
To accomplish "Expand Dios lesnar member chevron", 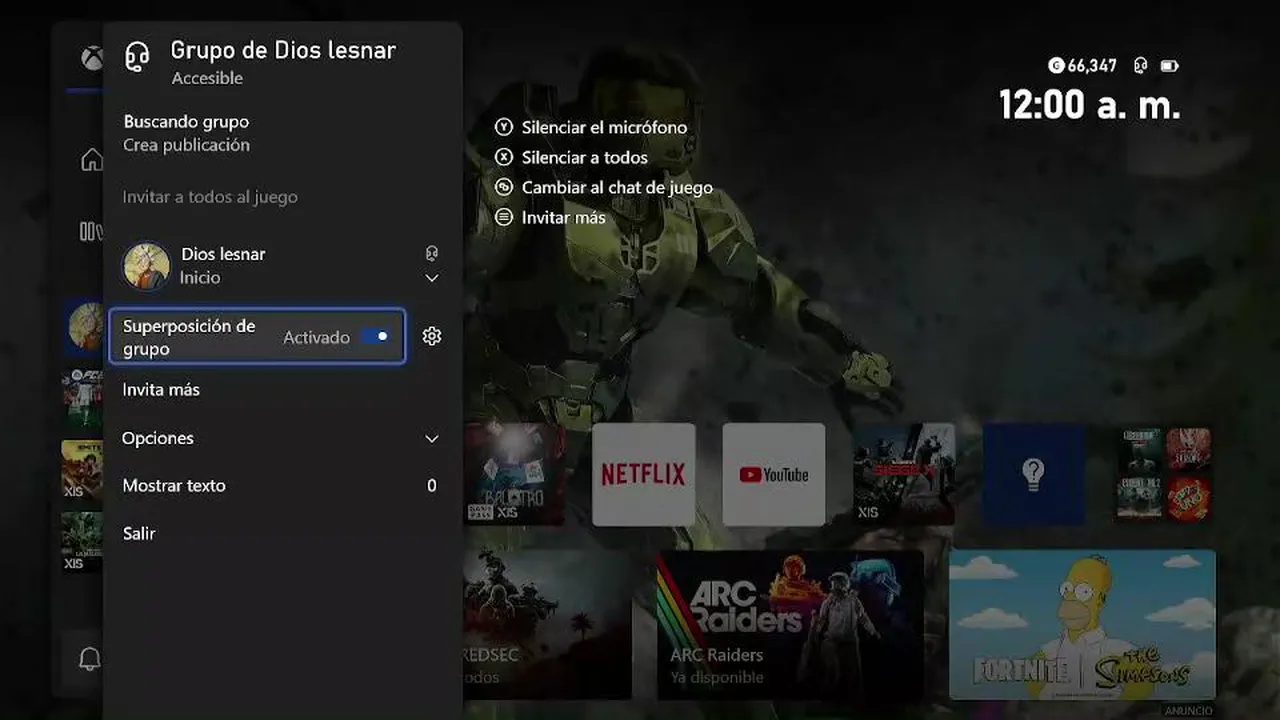I will pyautogui.click(x=432, y=278).
